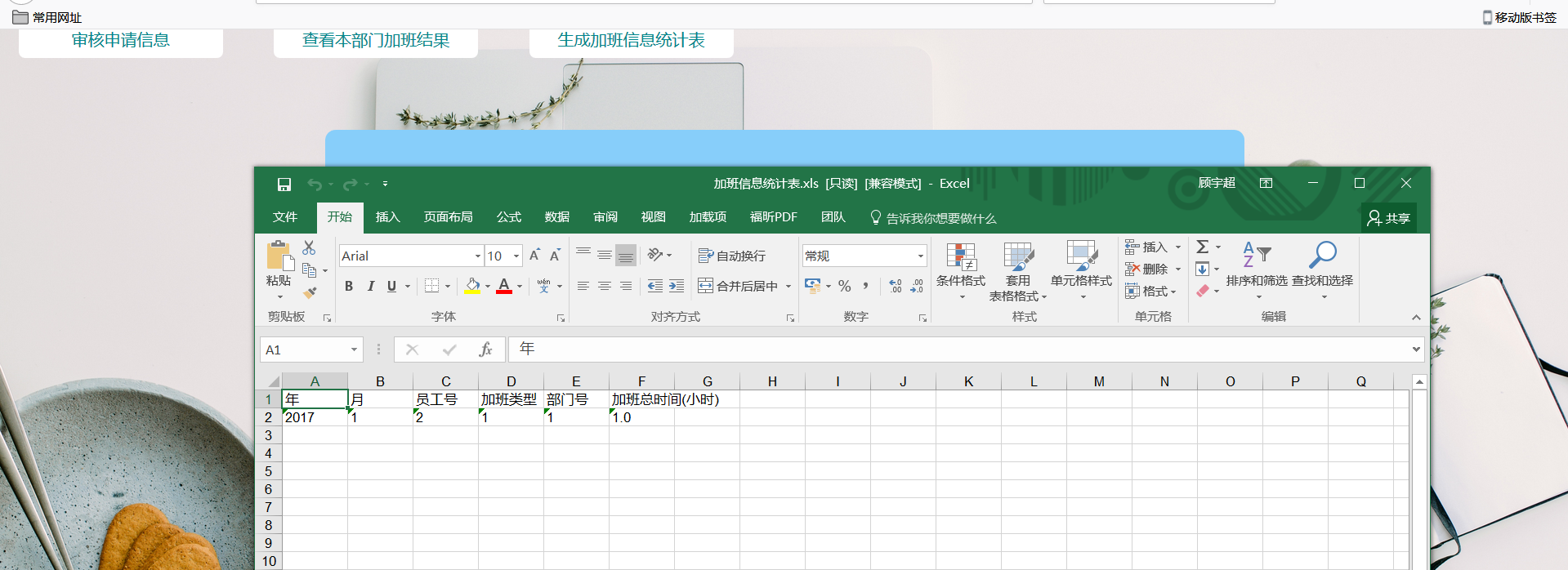Click the red font color button
Screen dimensions: 1568x570
tap(504, 286)
